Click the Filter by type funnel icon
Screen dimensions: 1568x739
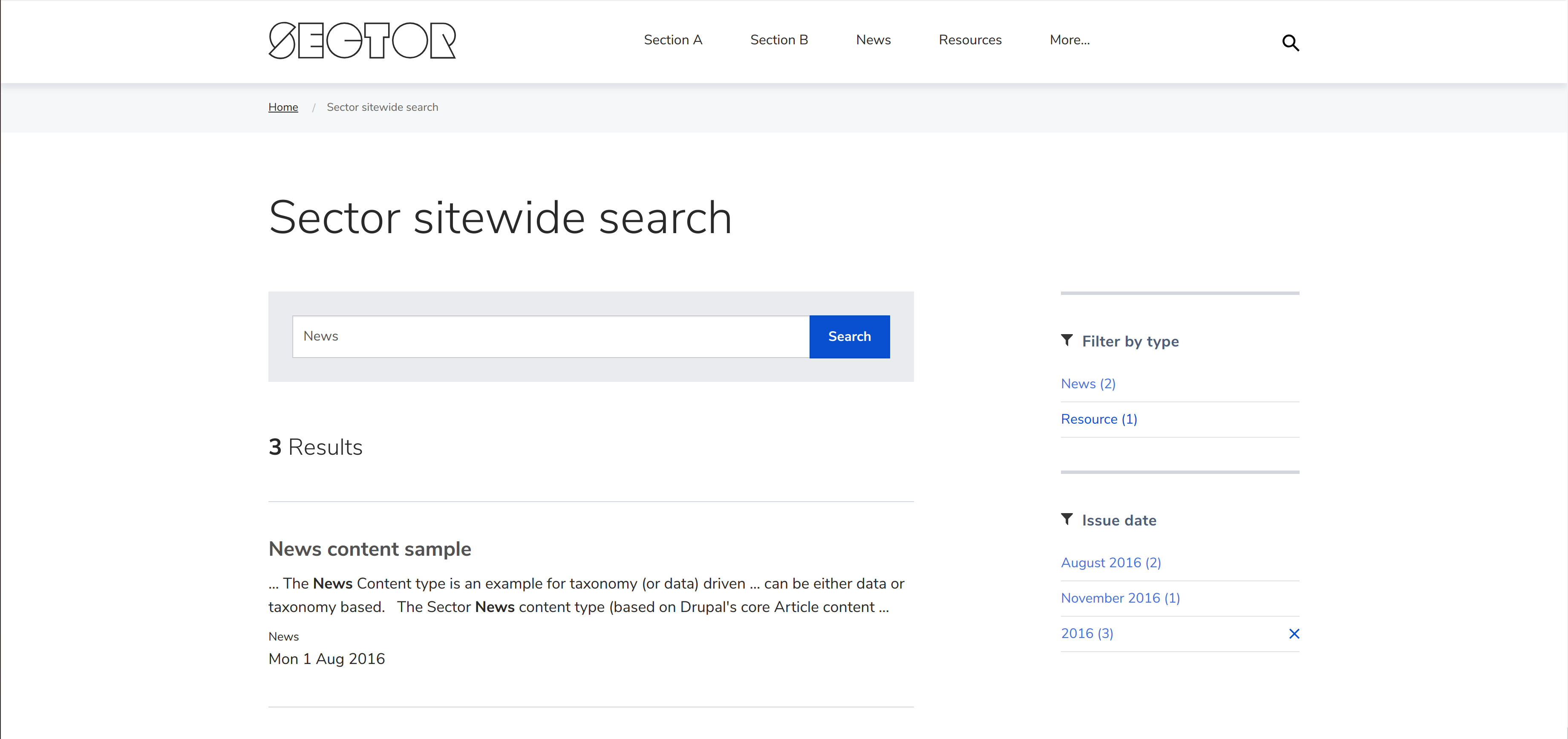pos(1066,340)
